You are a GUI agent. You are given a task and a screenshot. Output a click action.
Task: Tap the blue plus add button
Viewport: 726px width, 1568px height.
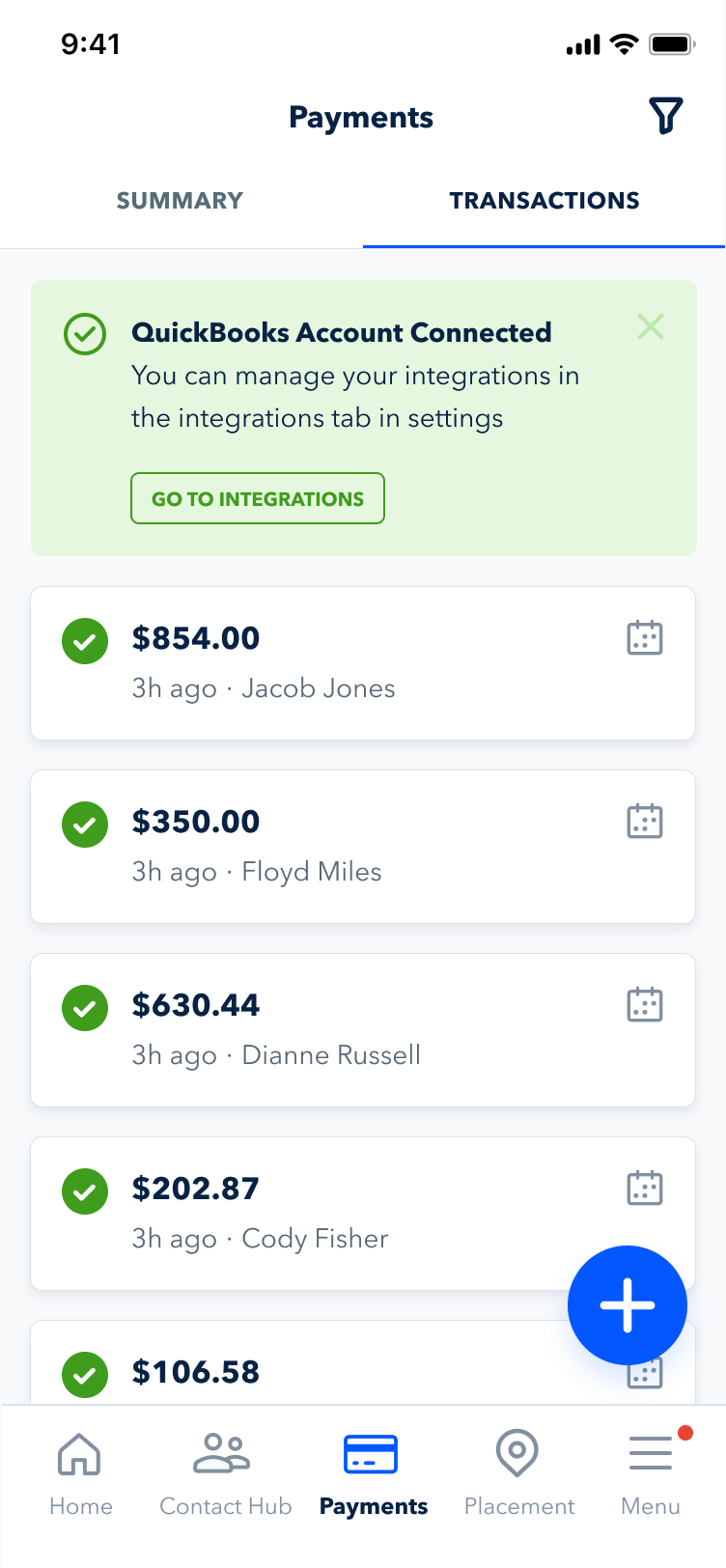(628, 1304)
